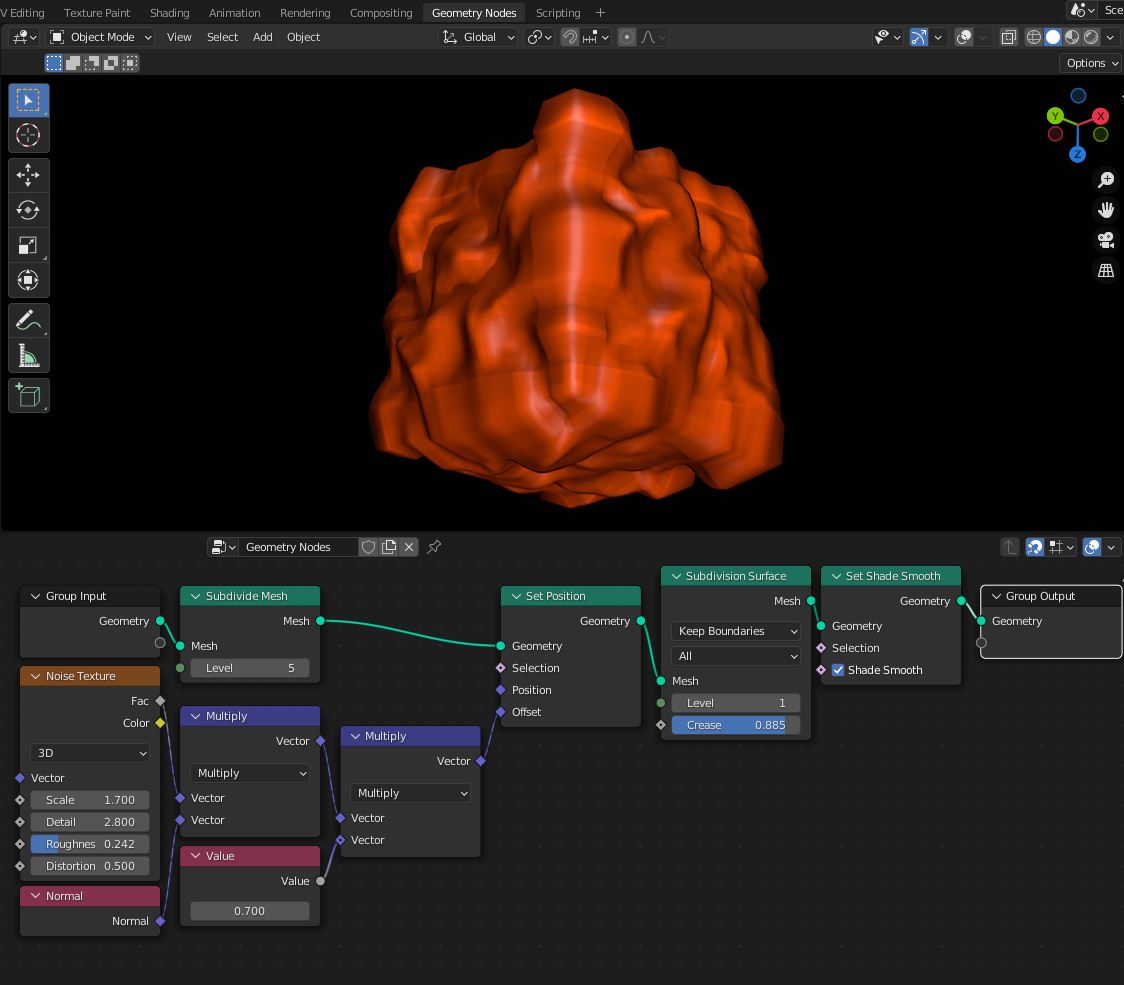Select the Annotate pencil tool
1124x985 pixels.
pyautogui.click(x=28, y=320)
